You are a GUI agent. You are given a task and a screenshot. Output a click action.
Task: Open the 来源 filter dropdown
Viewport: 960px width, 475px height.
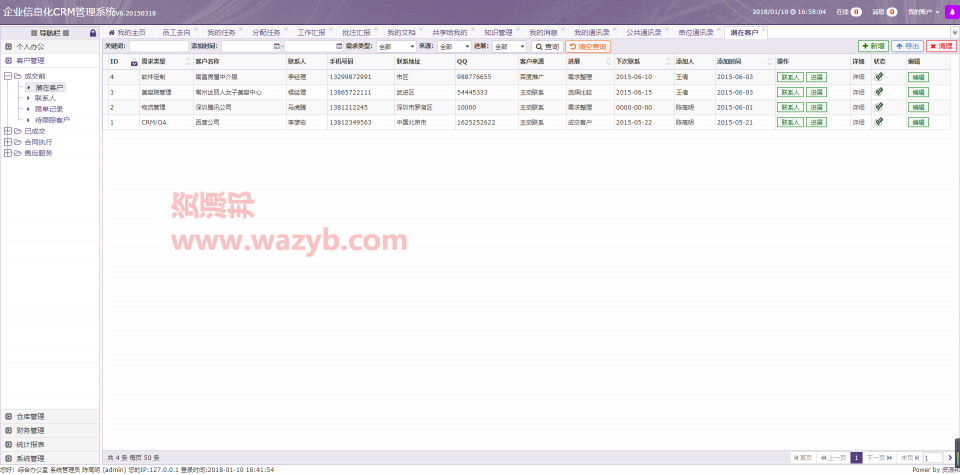coord(454,46)
